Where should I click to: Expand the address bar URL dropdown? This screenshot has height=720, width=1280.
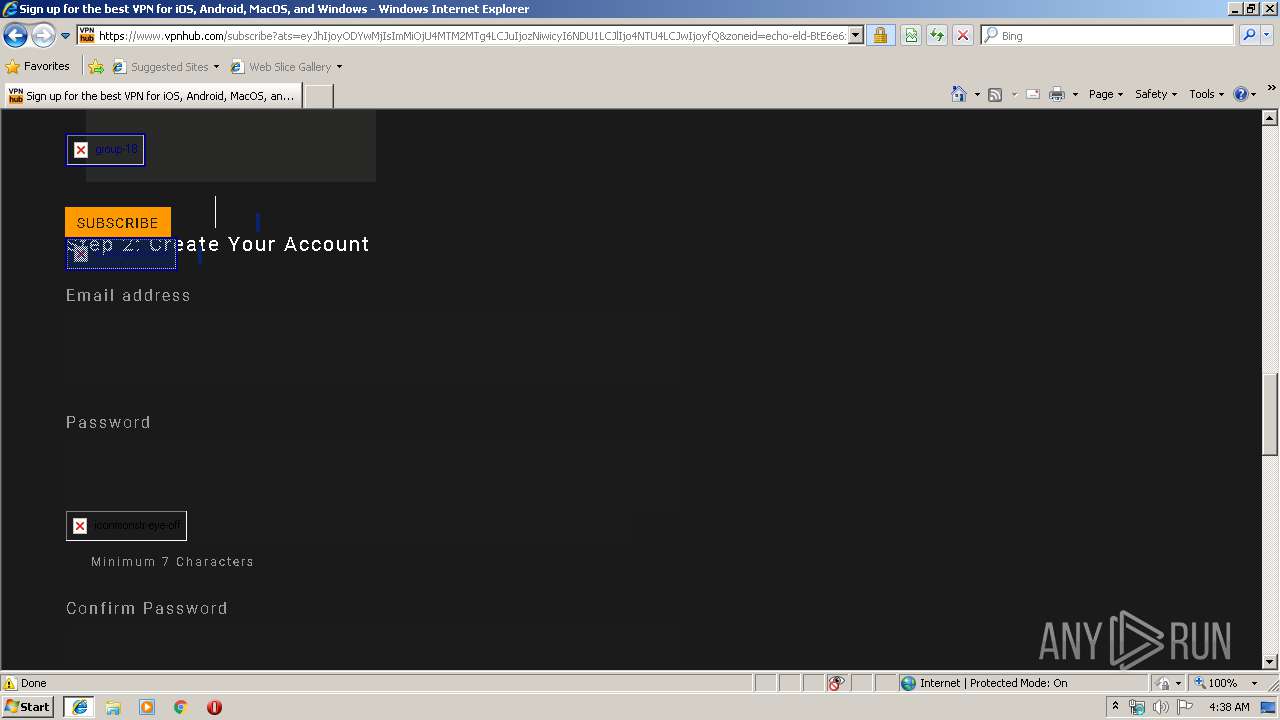point(856,35)
